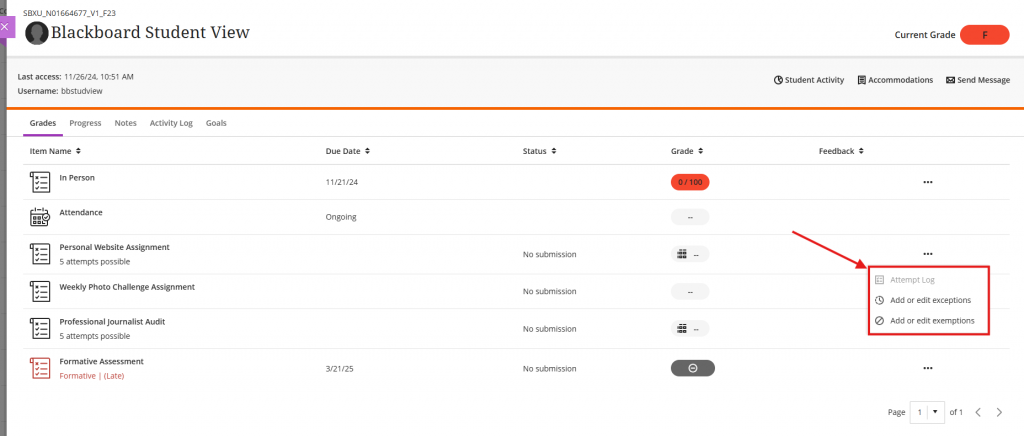Open the page number dropdown
This screenshot has height=436, width=1024.
(x=927, y=412)
